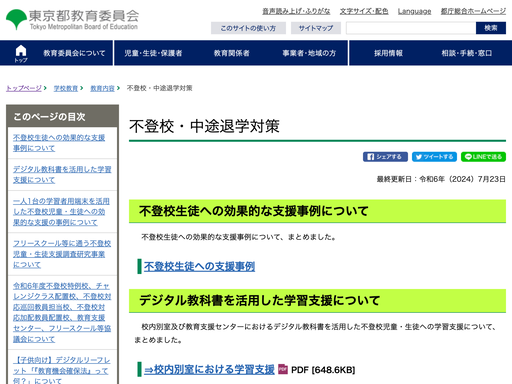Open 文字サイズ・配色 settings link

[x=364, y=11]
